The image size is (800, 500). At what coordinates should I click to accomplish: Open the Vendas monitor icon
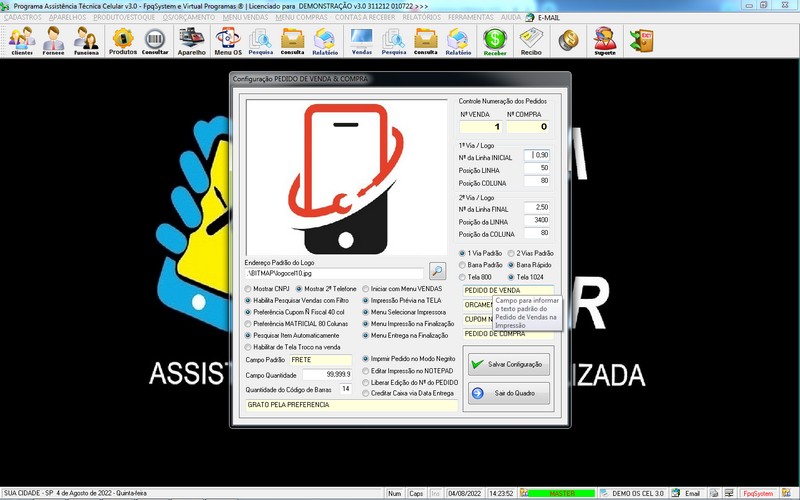(x=361, y=40)
